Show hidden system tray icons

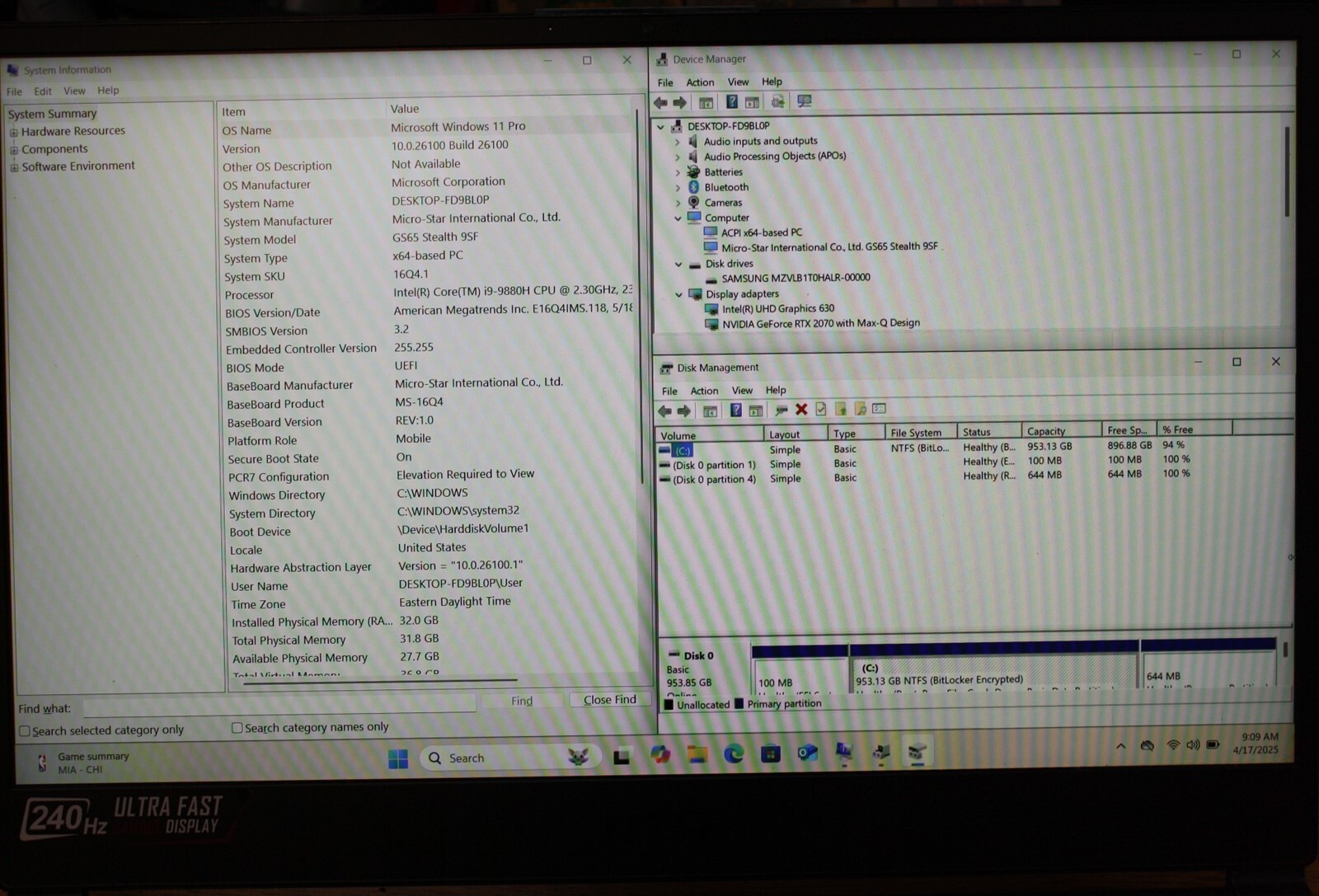[x=1120, y=747]
